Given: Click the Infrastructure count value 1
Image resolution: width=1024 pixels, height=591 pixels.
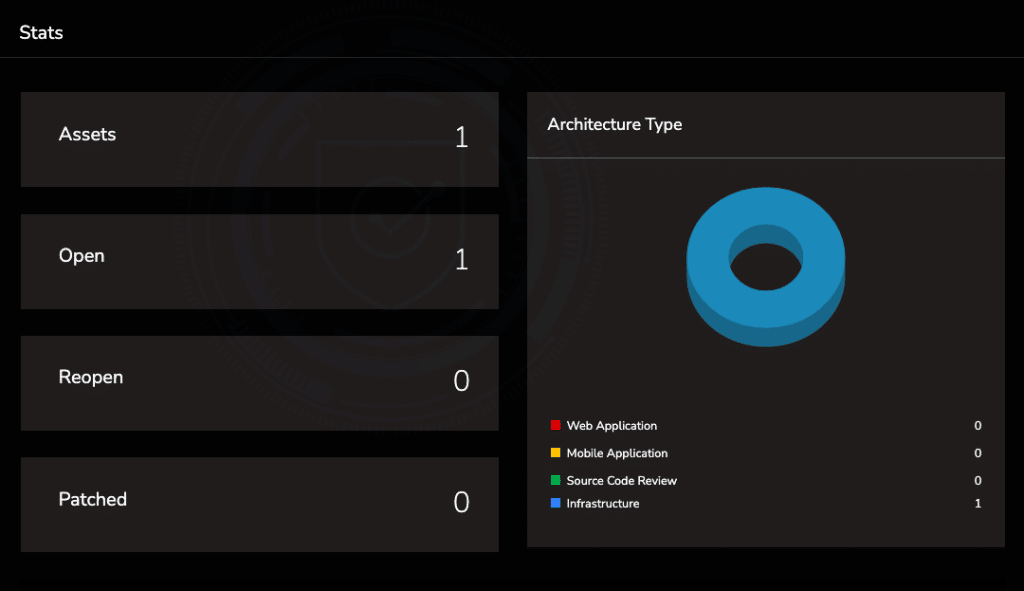Looking at the screenshot, I should tap(978, 503).
